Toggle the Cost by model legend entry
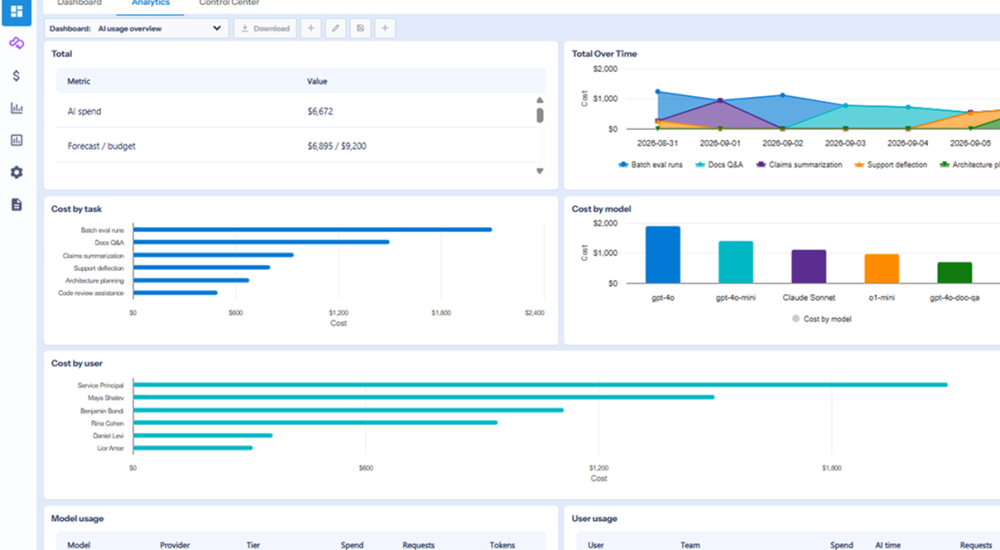Image resolution: width=1000 pixels, height=550 pixels. click(821, 319)
